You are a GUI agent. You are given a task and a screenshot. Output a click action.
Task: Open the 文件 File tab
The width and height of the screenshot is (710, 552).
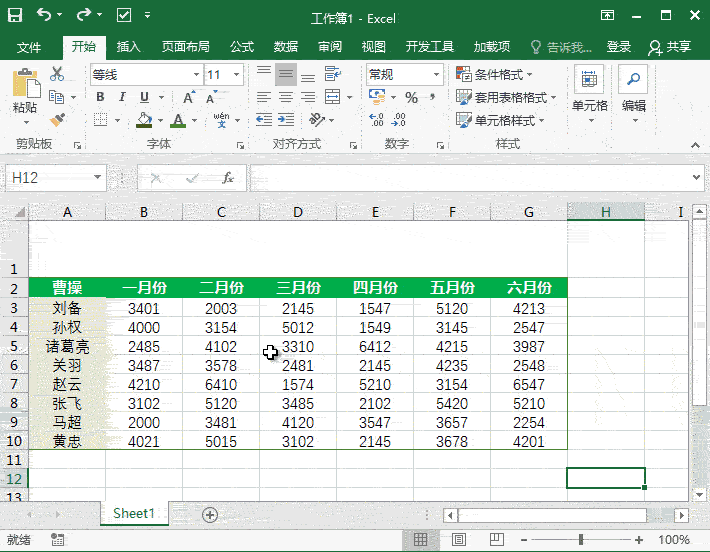29,47
